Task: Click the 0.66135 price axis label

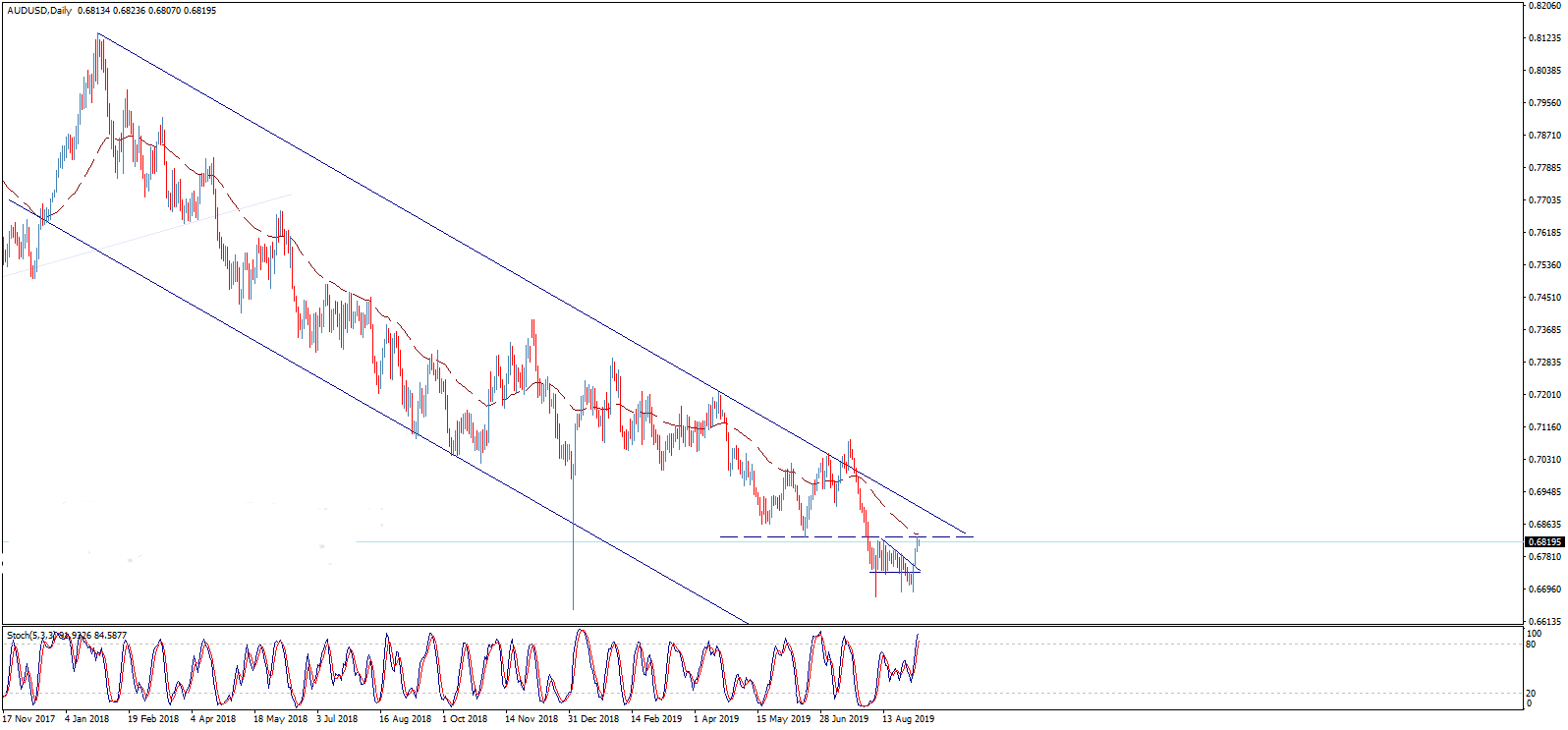Action: pos(1545,622)
